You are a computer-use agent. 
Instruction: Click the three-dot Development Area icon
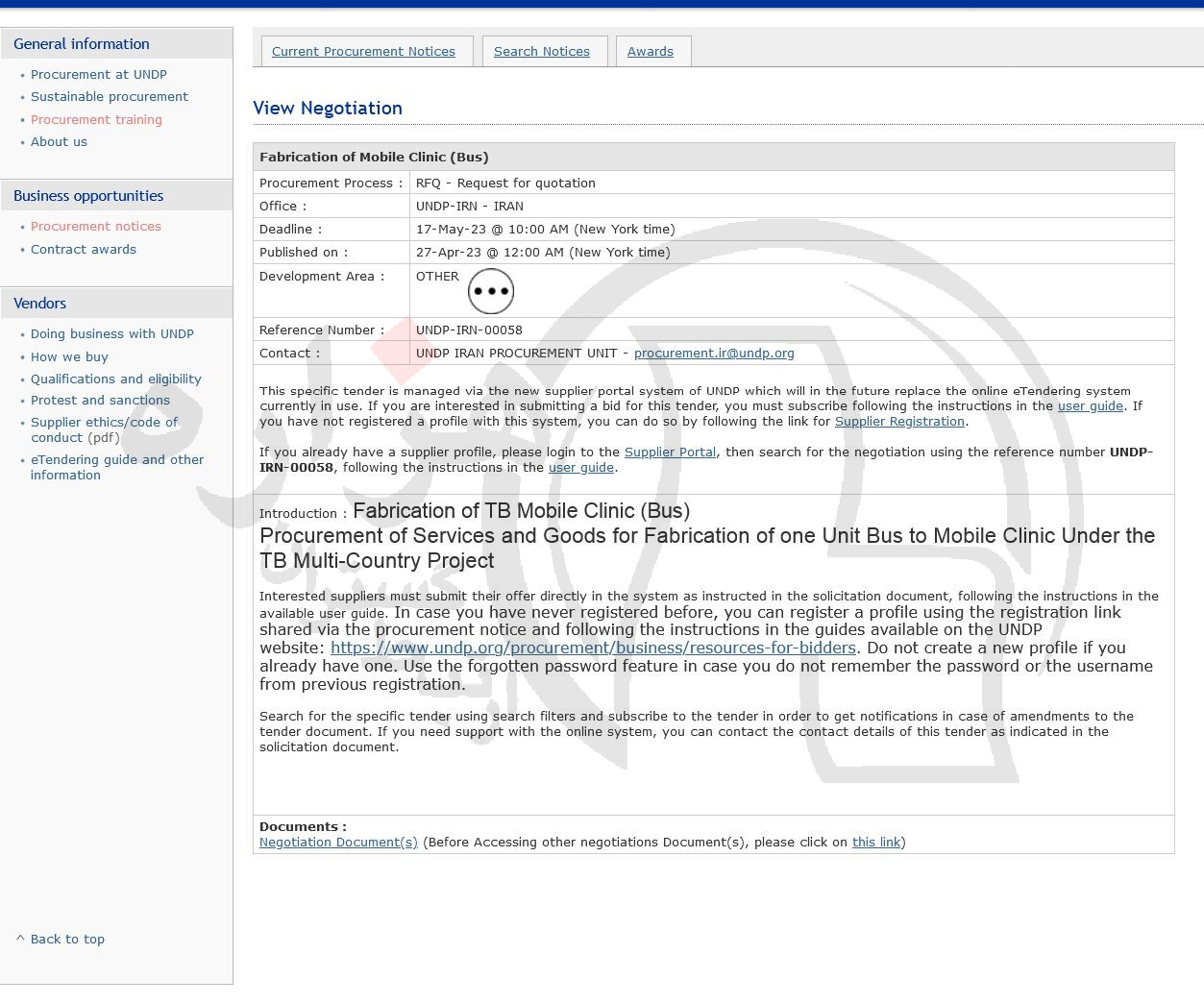[491, 291]
